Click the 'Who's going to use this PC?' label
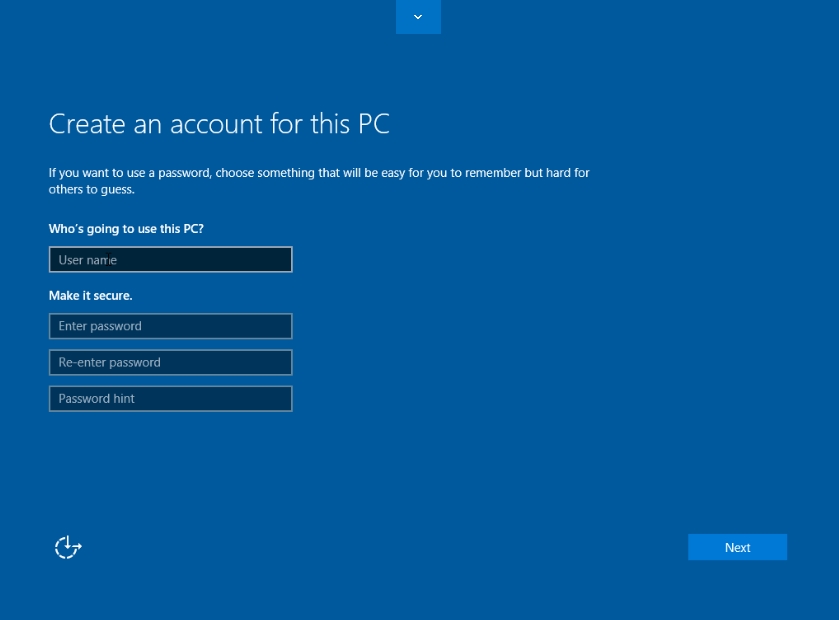Screen dimensions: 839x620 pos(126,229)
